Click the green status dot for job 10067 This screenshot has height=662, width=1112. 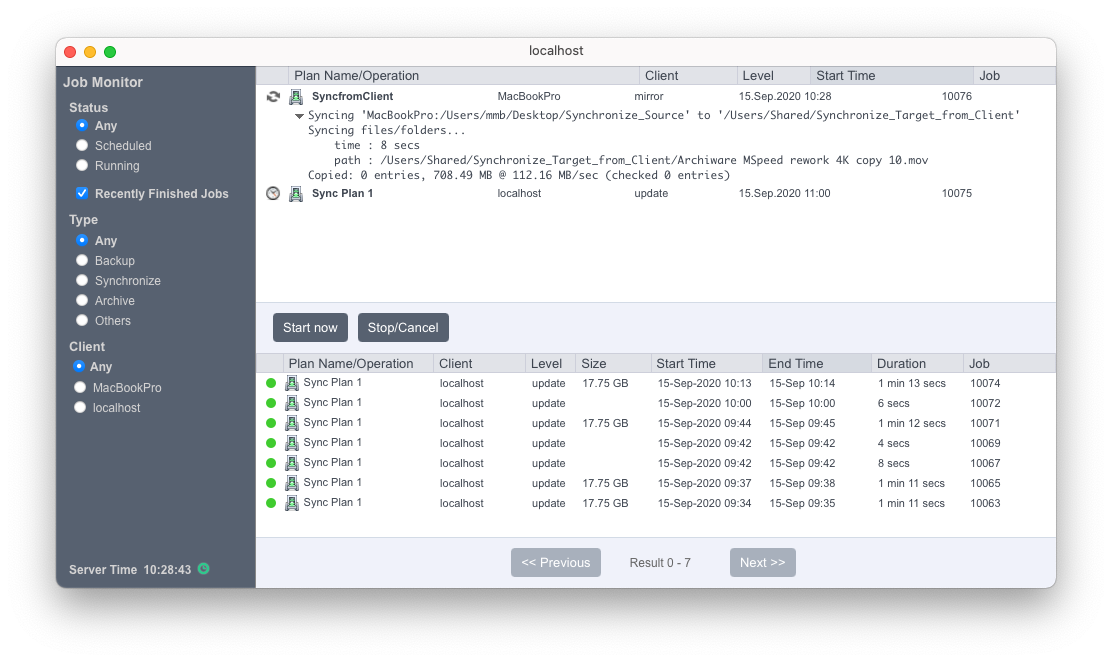click(271, 463)
